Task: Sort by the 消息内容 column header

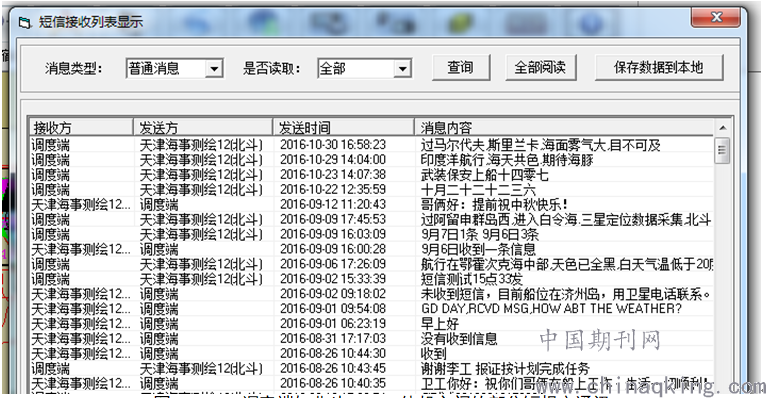Action: point(564,128)
